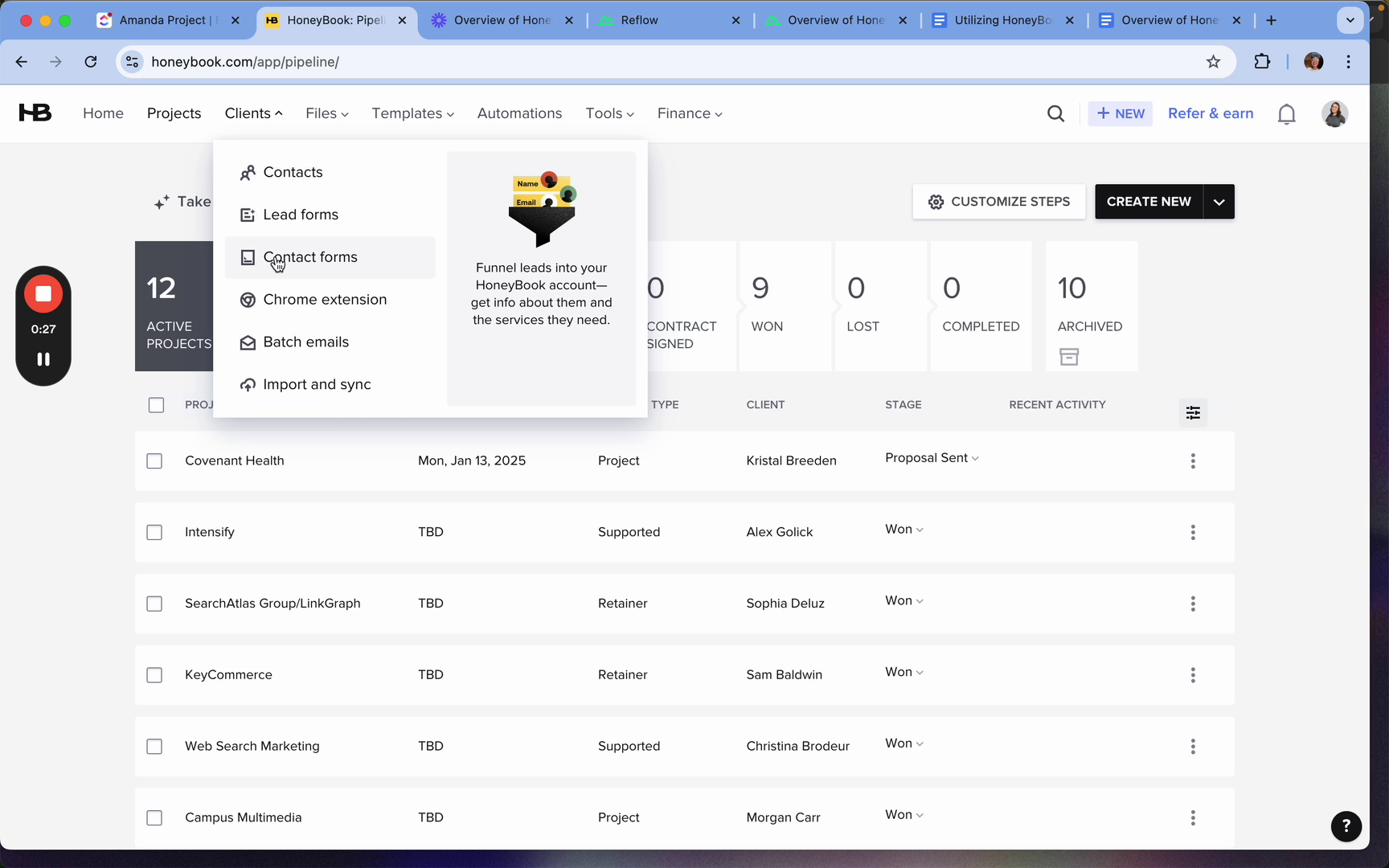This screenshot has height=868, width=1389.
Task: Check the Web Search Marketing row checkbox
Action: [154, 747]
